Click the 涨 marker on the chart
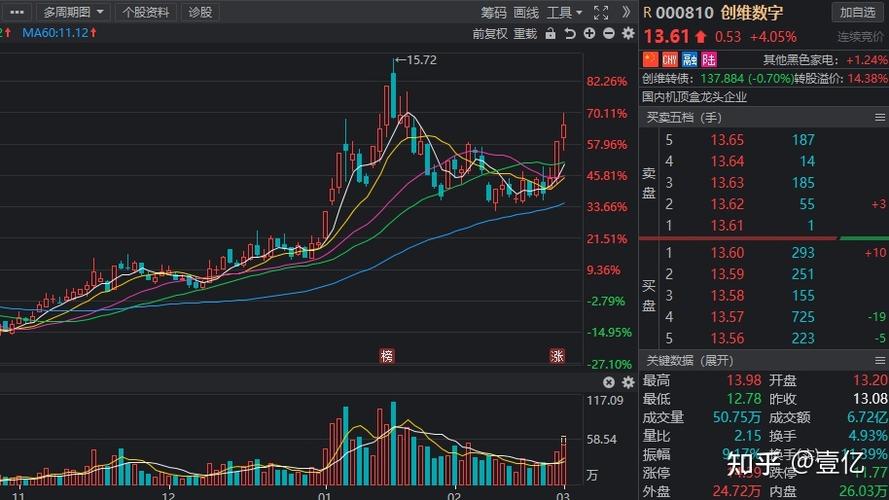This screenshot has height=500, width=889. [x=557, y=356]
